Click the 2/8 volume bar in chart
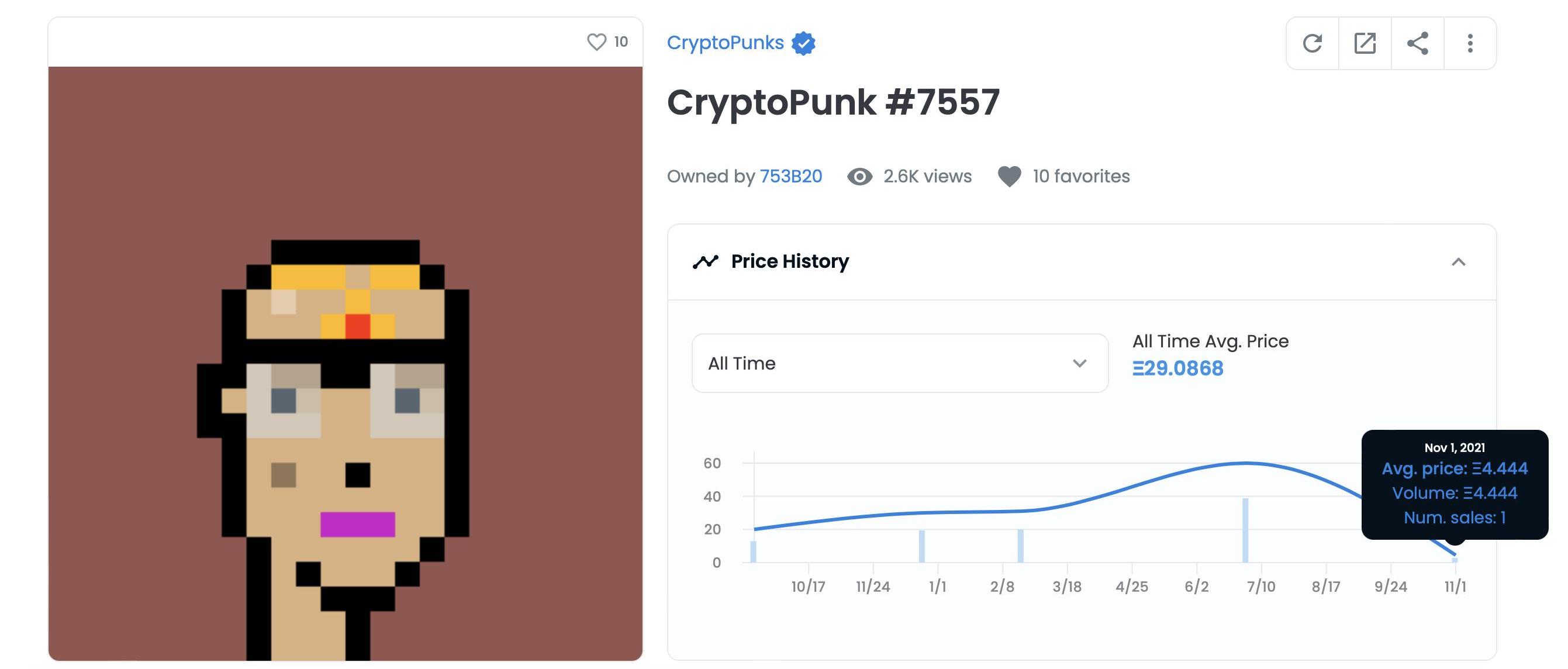The image size is (1568, 669). (x=1020, y=546)
